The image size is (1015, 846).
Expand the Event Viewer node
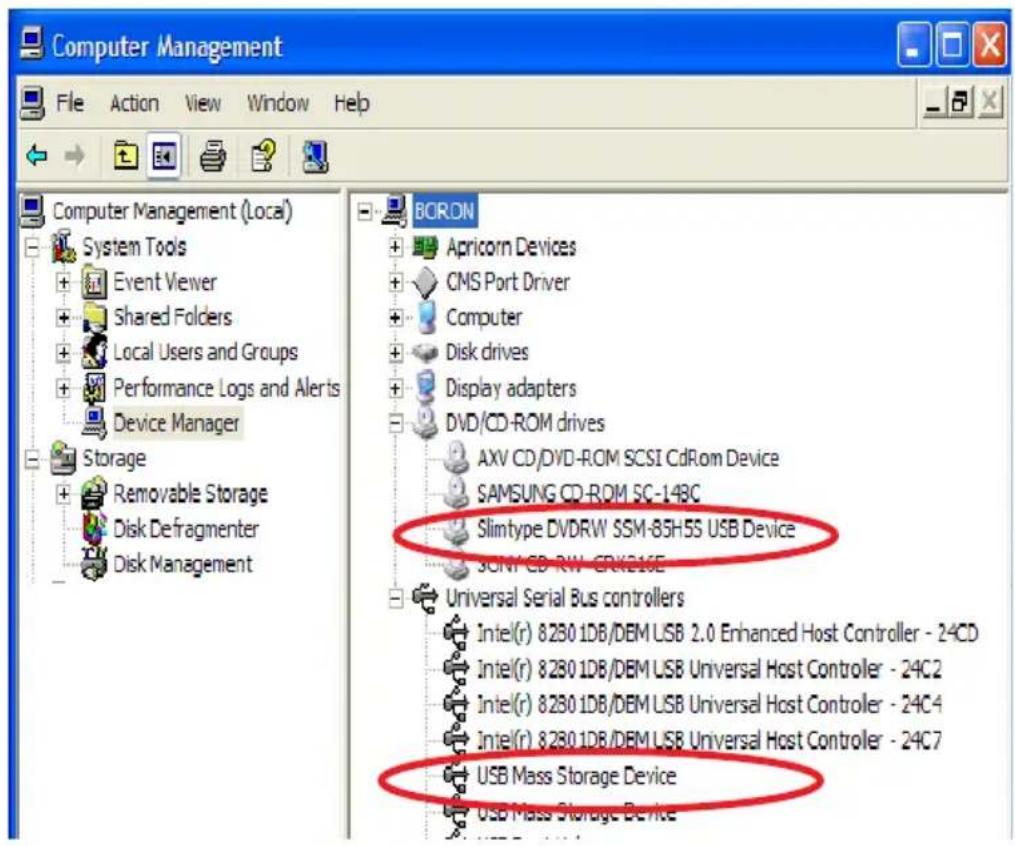(63, 283)
